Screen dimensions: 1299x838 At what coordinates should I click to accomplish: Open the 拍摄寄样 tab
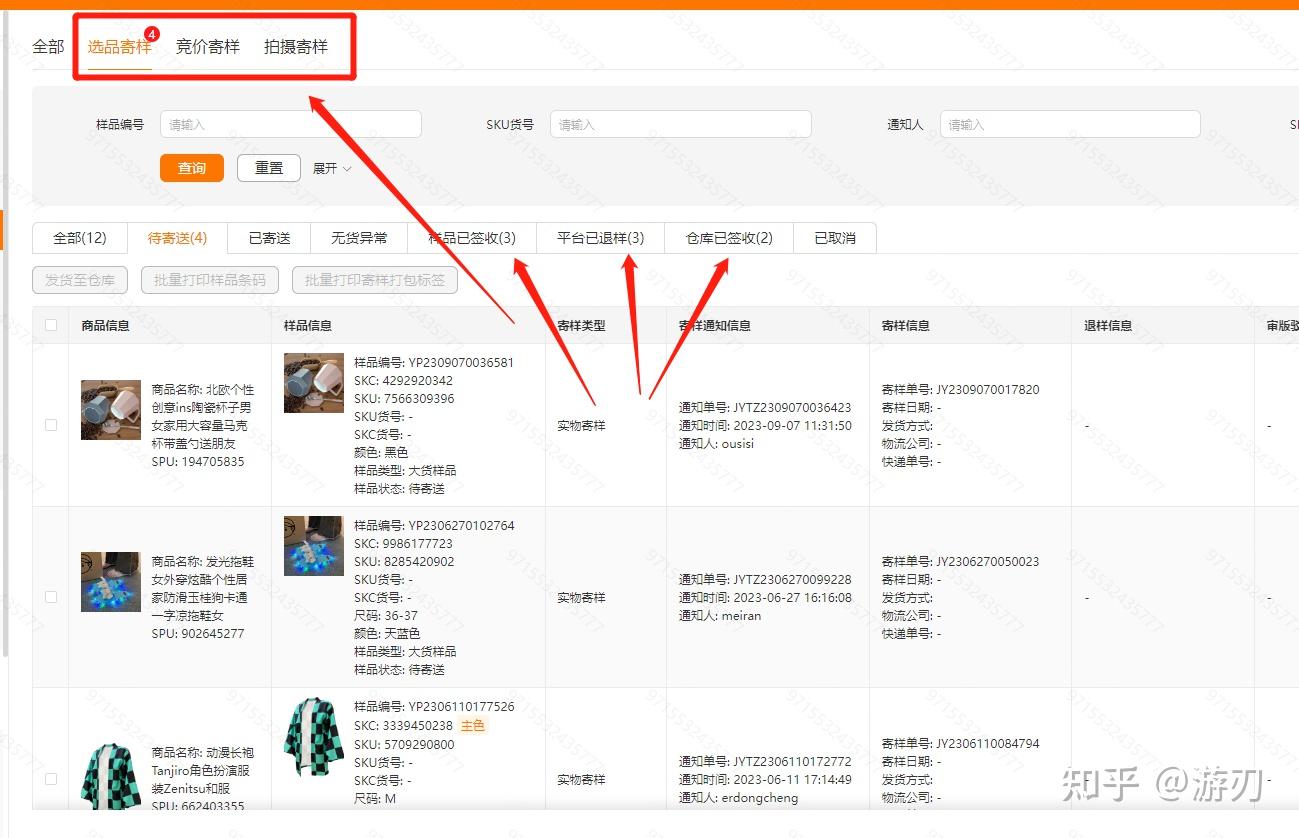click(x=296, y=46)
